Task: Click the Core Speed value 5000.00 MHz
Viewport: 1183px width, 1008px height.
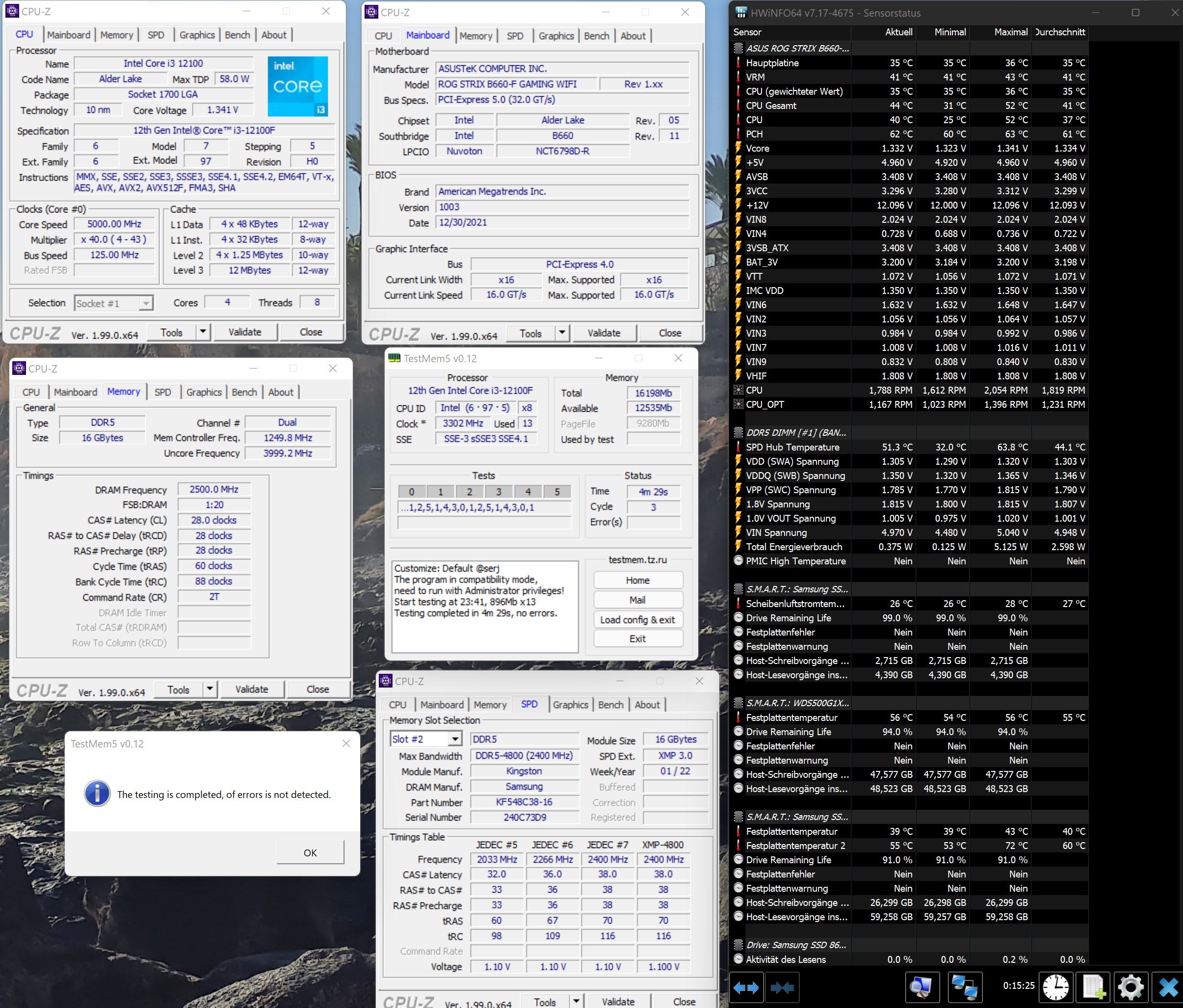Action: pos(114,224)
